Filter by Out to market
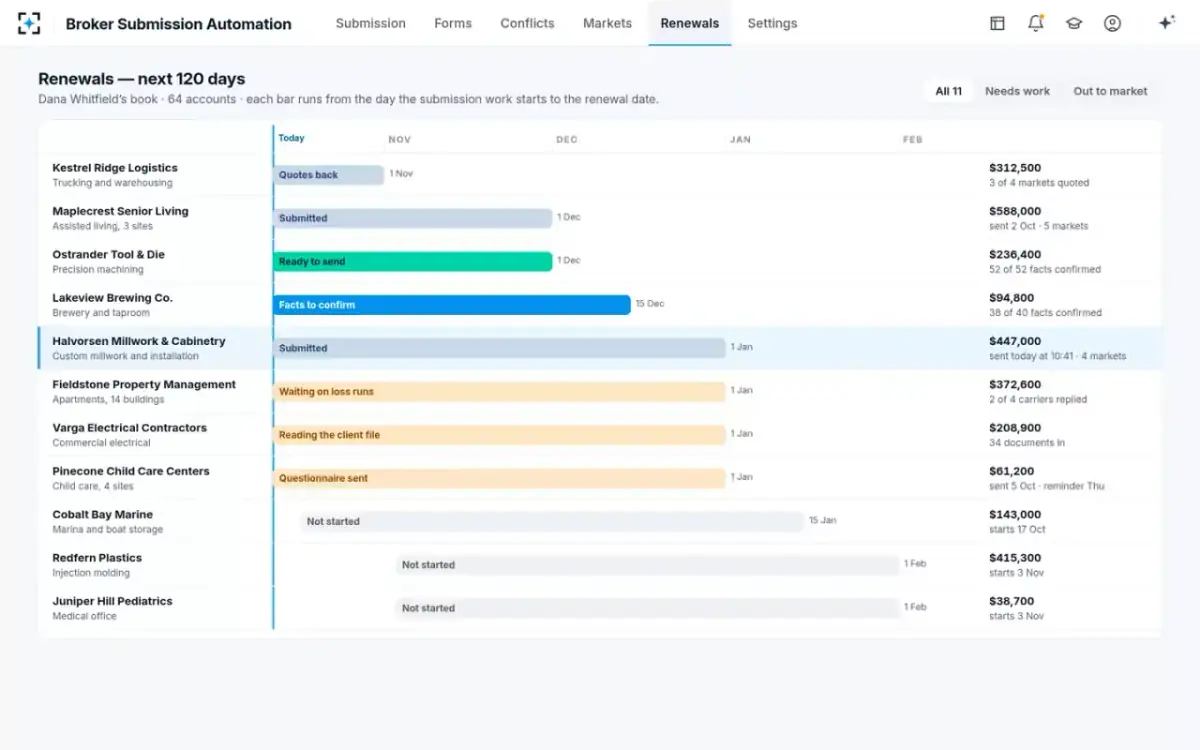Image resolution: width=1200 pixels, height=750 pixels. click(1110, 91)
